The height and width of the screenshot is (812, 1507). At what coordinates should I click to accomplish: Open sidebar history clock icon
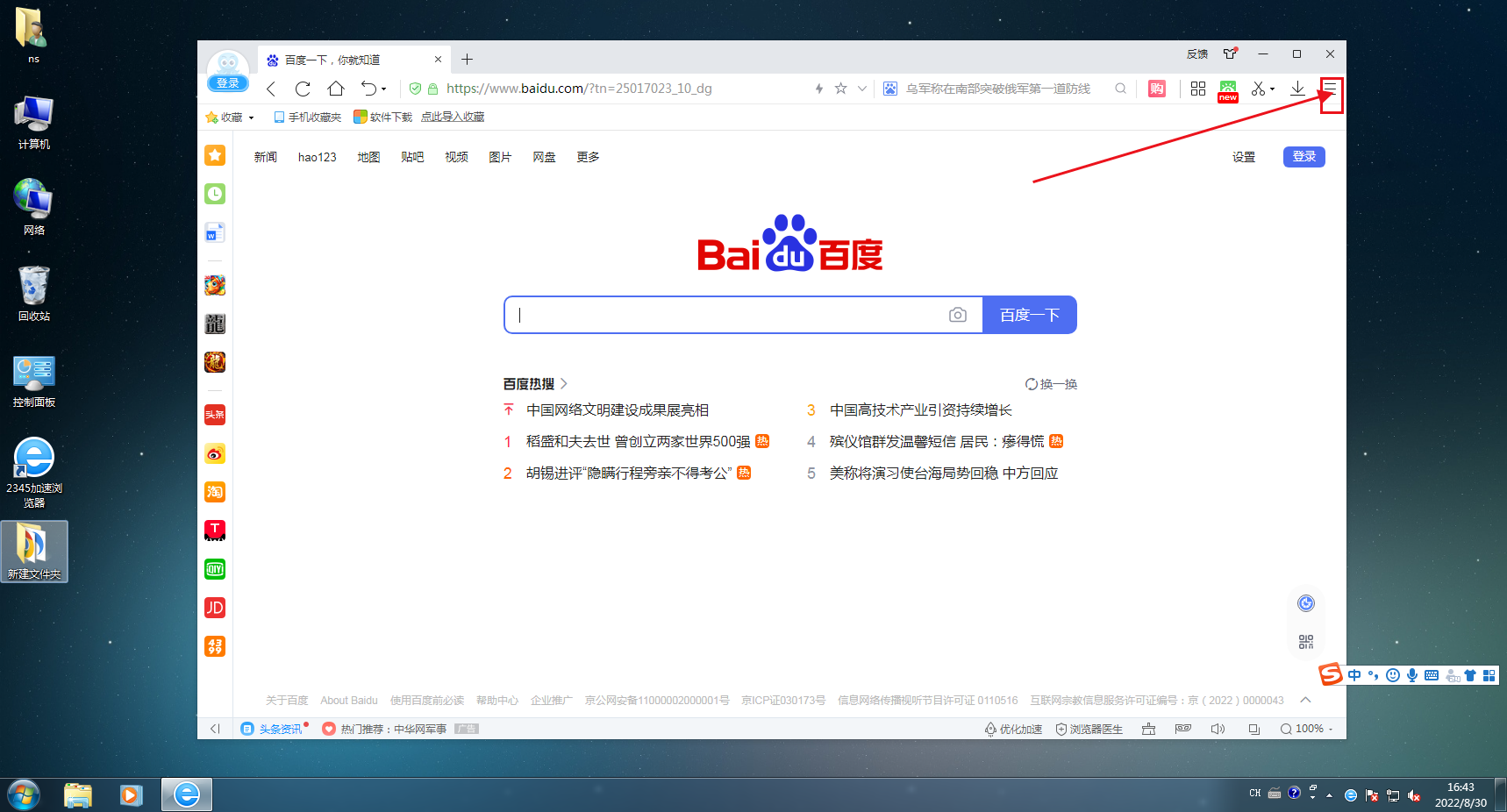pyautogui.click(x=215, y=194)
